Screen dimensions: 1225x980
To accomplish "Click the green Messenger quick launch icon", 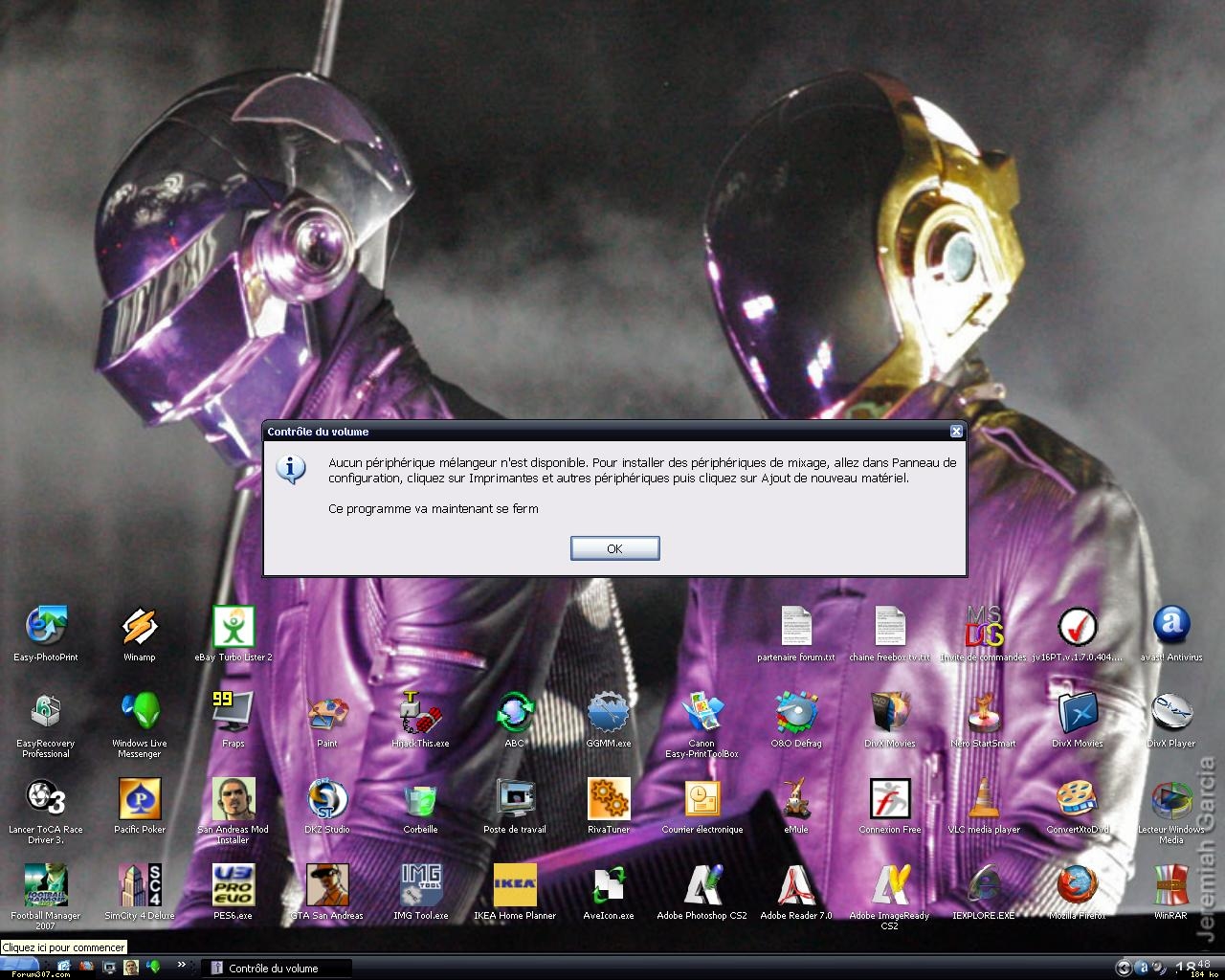I will click(152, 968).
